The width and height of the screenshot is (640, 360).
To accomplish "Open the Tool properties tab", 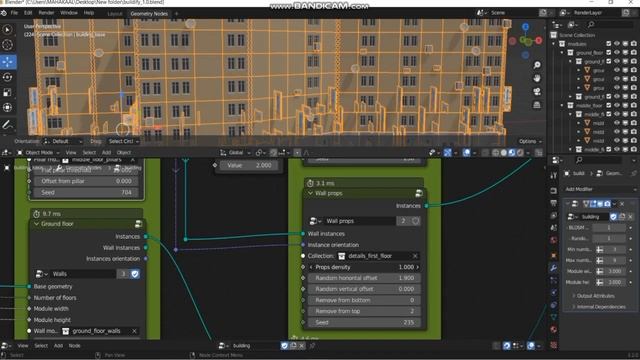I will [x=553, y=176].
